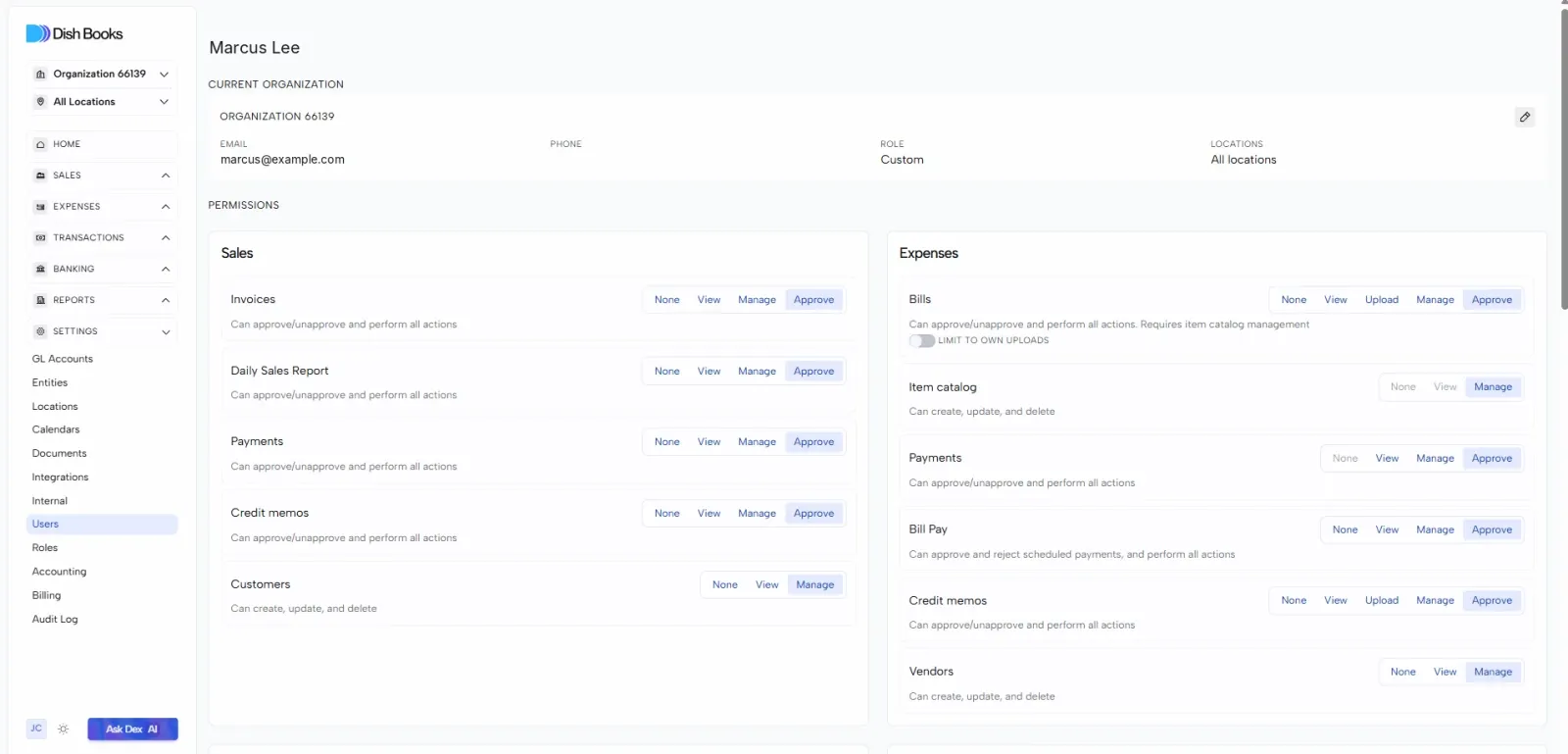Click the organization building icon
The image size is (1568, 754).
(x=40, y=75)
